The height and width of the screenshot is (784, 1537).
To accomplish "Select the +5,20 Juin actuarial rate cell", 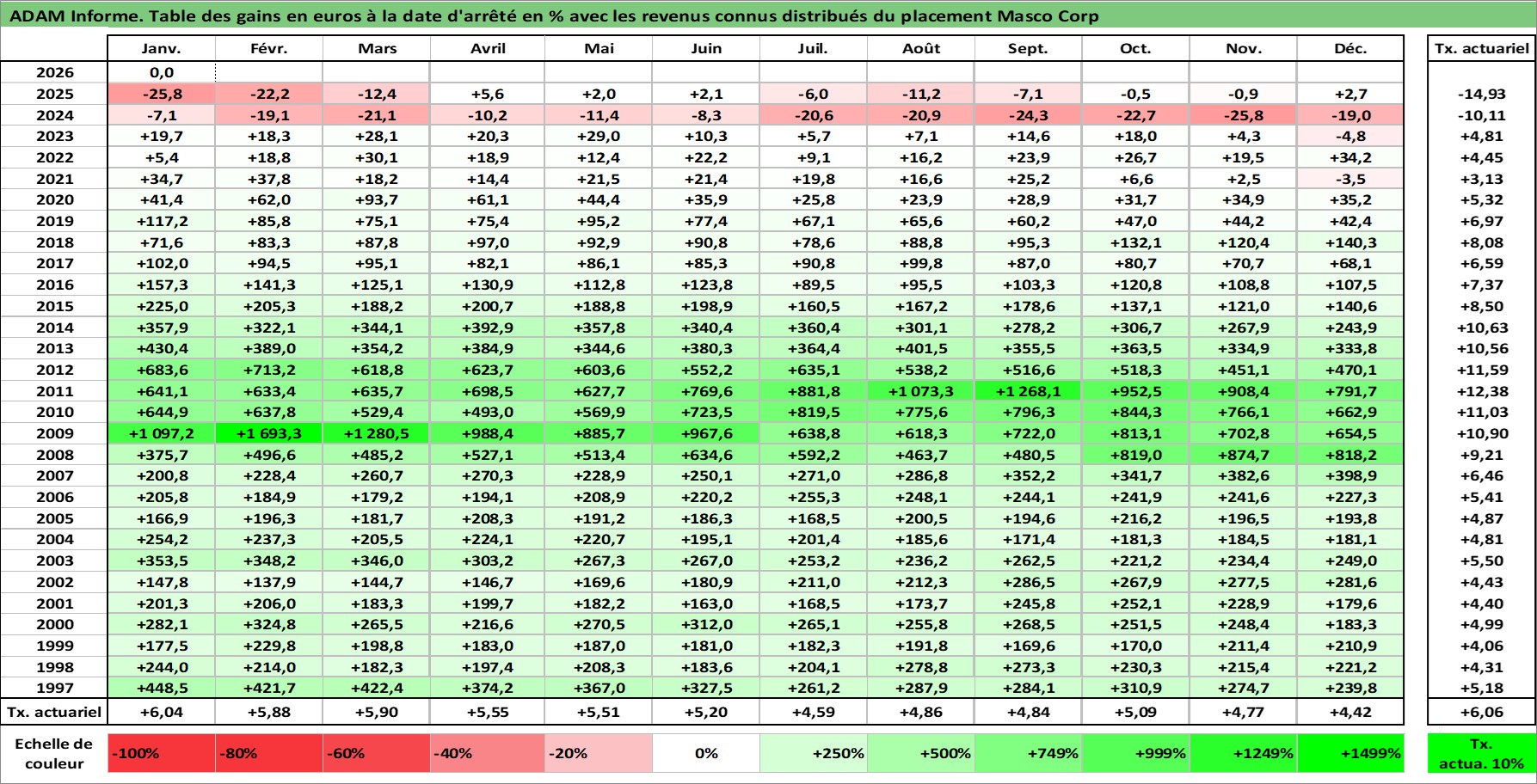I will coord(706,712).
